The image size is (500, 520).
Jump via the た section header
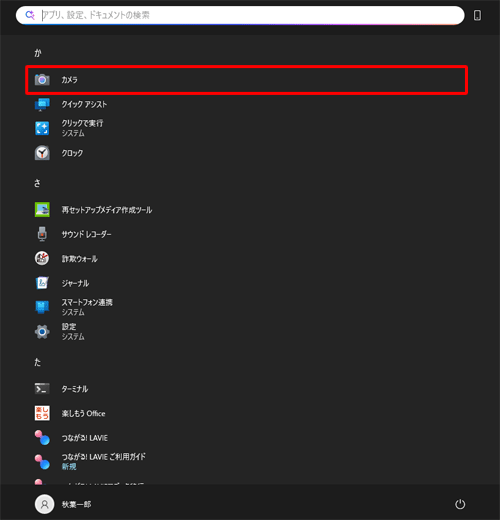click(37, 362)
